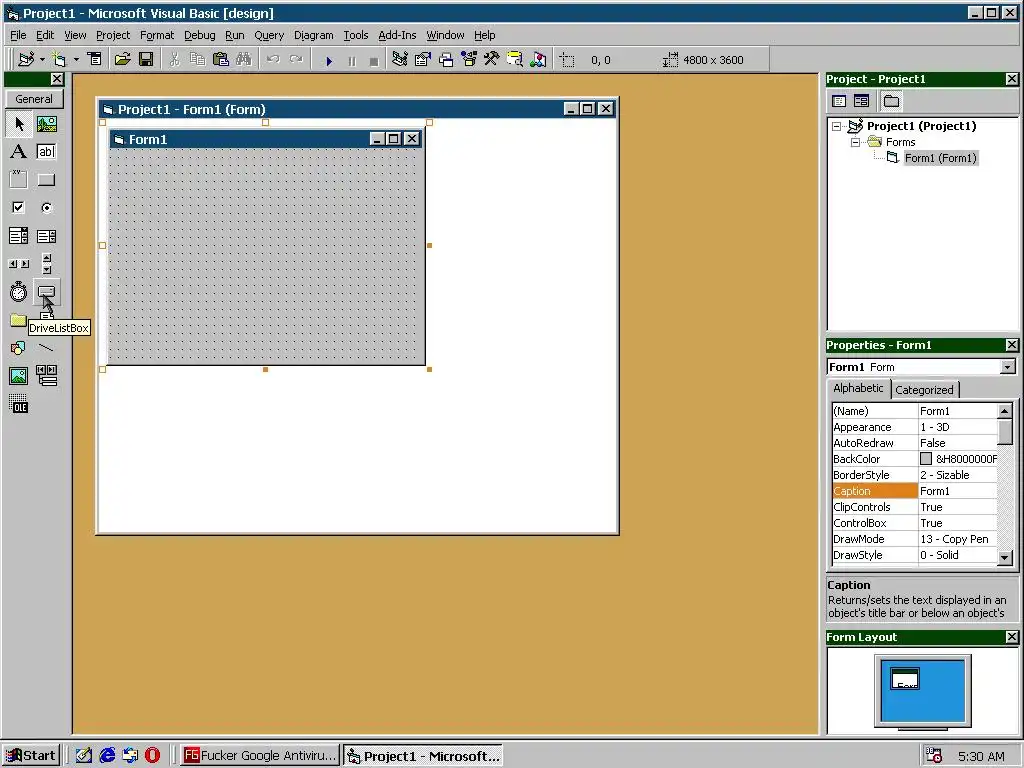The width and height of the screenshot is (1024, 768).
Task: Select the DirListBox folder tool
Action: coord(19,320)
